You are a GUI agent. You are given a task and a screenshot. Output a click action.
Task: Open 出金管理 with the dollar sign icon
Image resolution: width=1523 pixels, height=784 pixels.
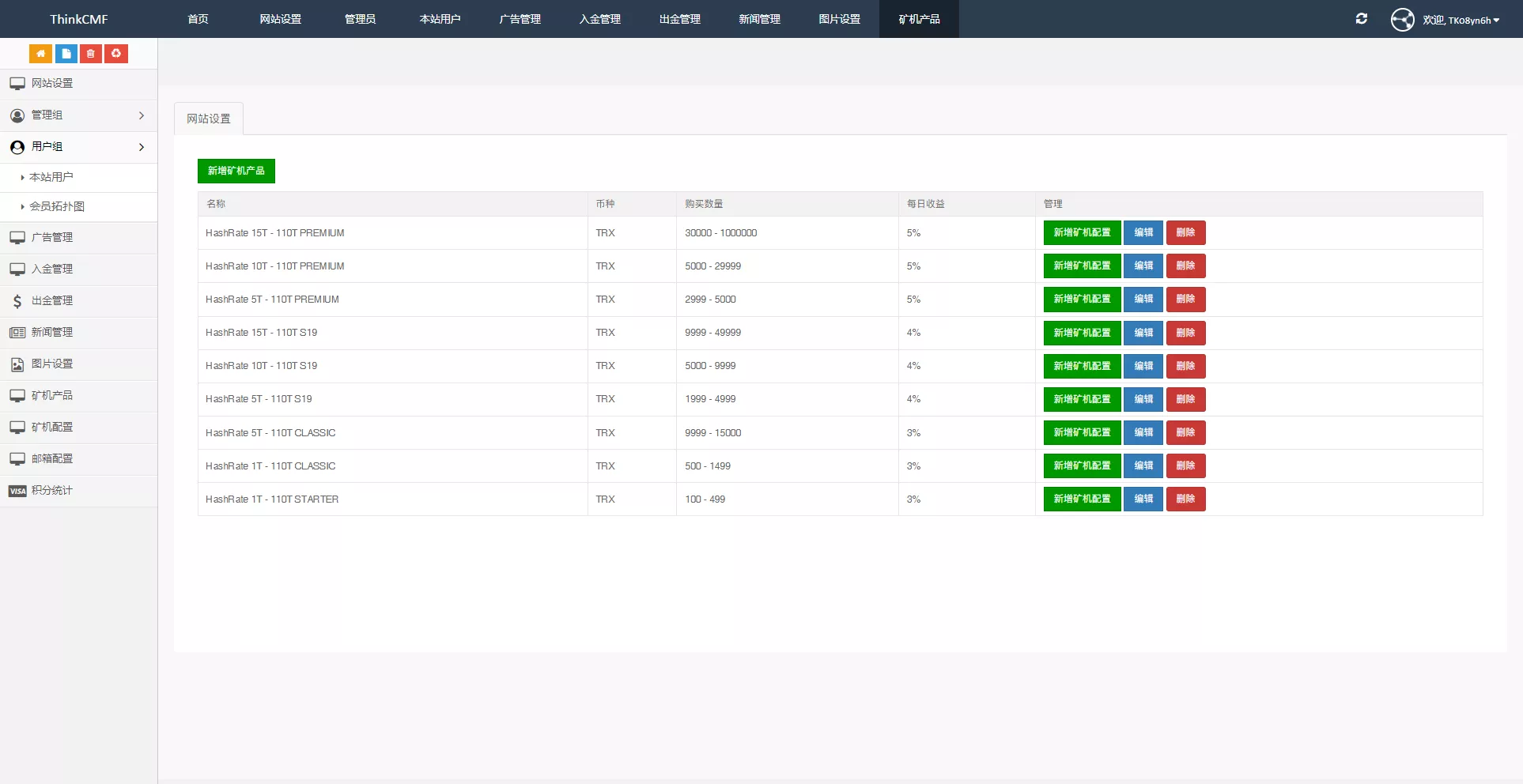[x=51, y=301]
